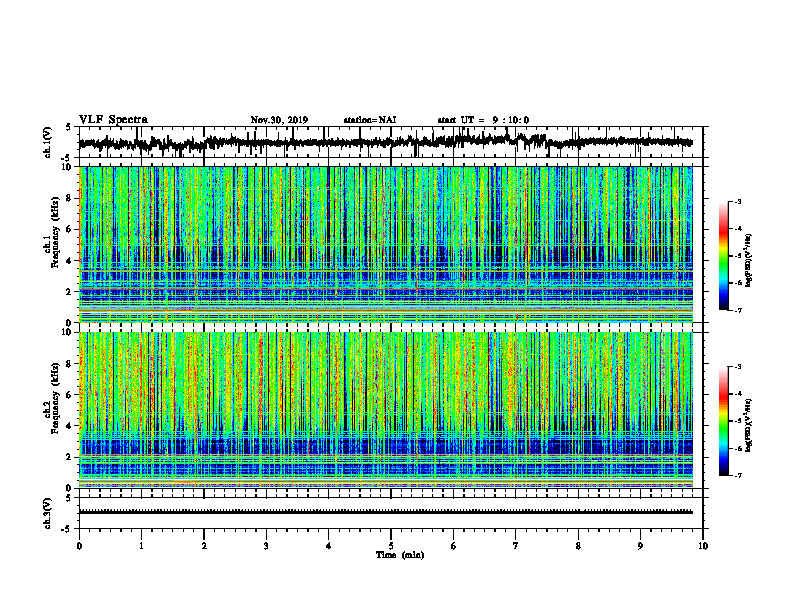Click time axis tick label "6"
The width and height of the screenshot is (792, 612).
tap(454, 546)
